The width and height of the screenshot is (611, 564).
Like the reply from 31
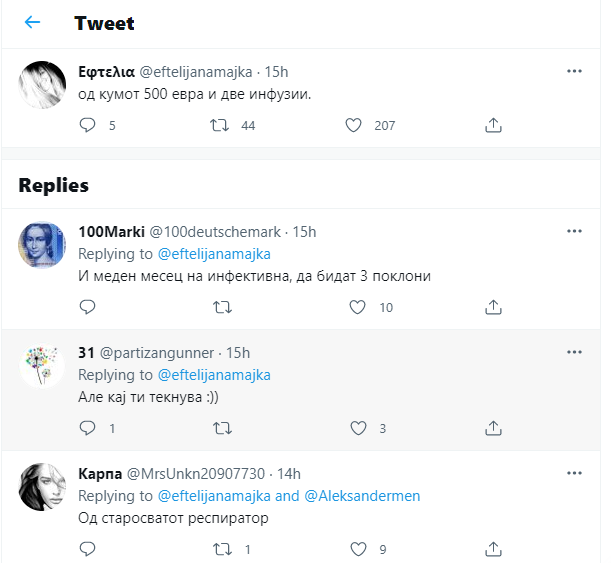357,428
